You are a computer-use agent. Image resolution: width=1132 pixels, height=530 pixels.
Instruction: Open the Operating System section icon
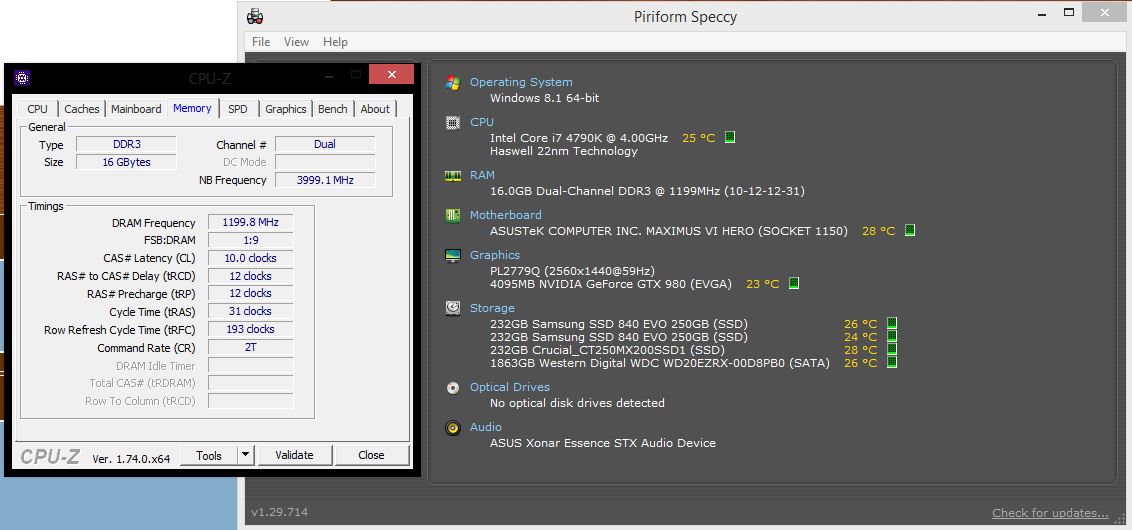tap(453, 82)
